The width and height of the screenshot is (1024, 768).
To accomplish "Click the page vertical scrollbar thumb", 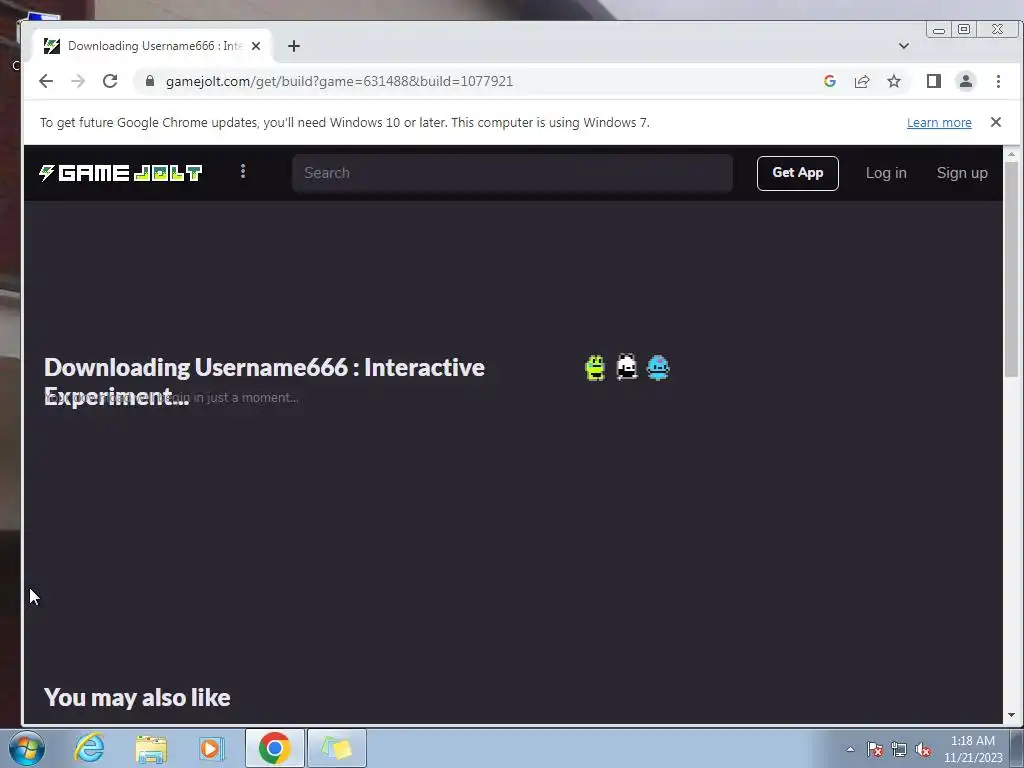I will coord(1012,268).
